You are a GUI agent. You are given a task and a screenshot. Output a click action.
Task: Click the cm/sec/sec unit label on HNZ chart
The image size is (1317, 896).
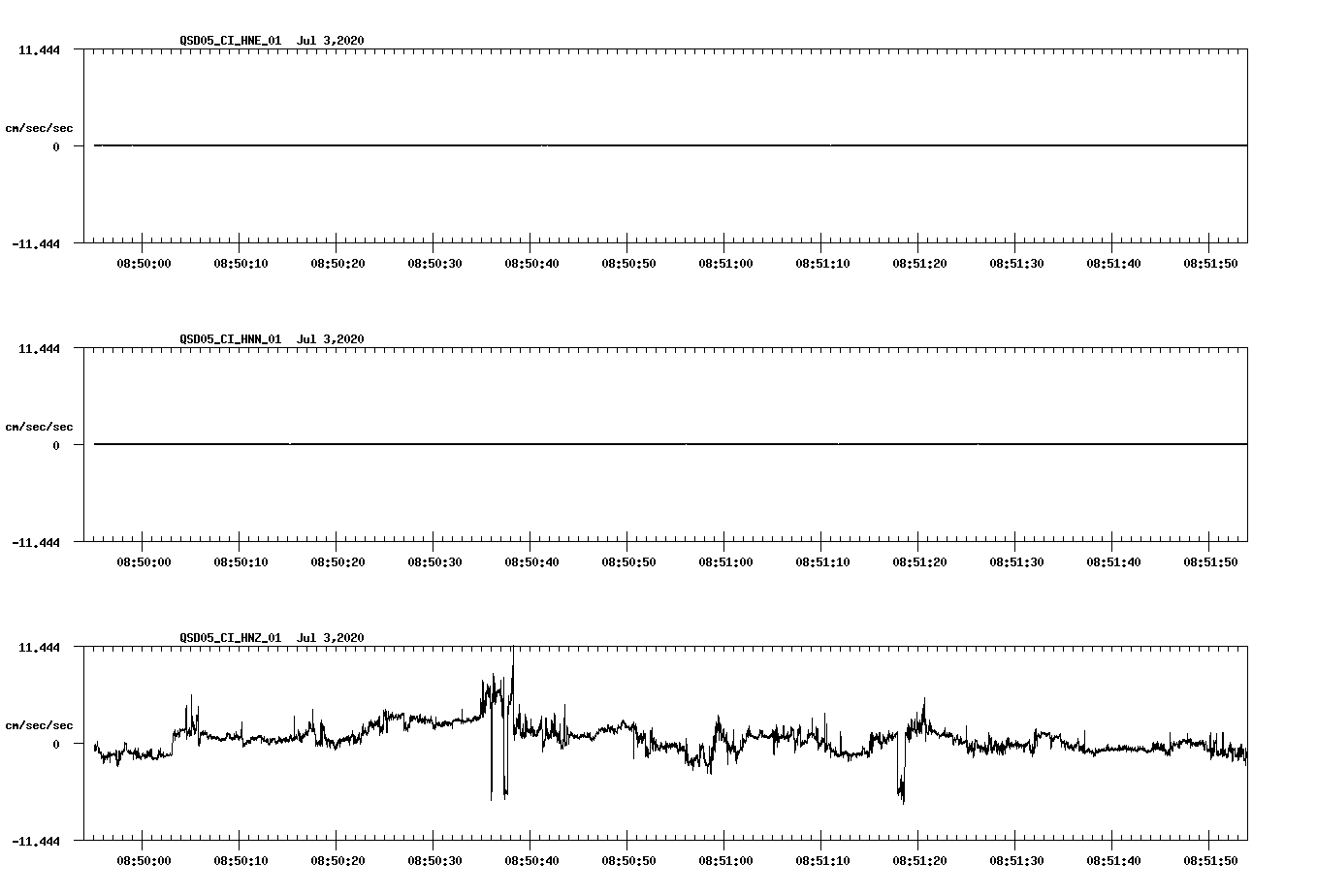[39, 725]
